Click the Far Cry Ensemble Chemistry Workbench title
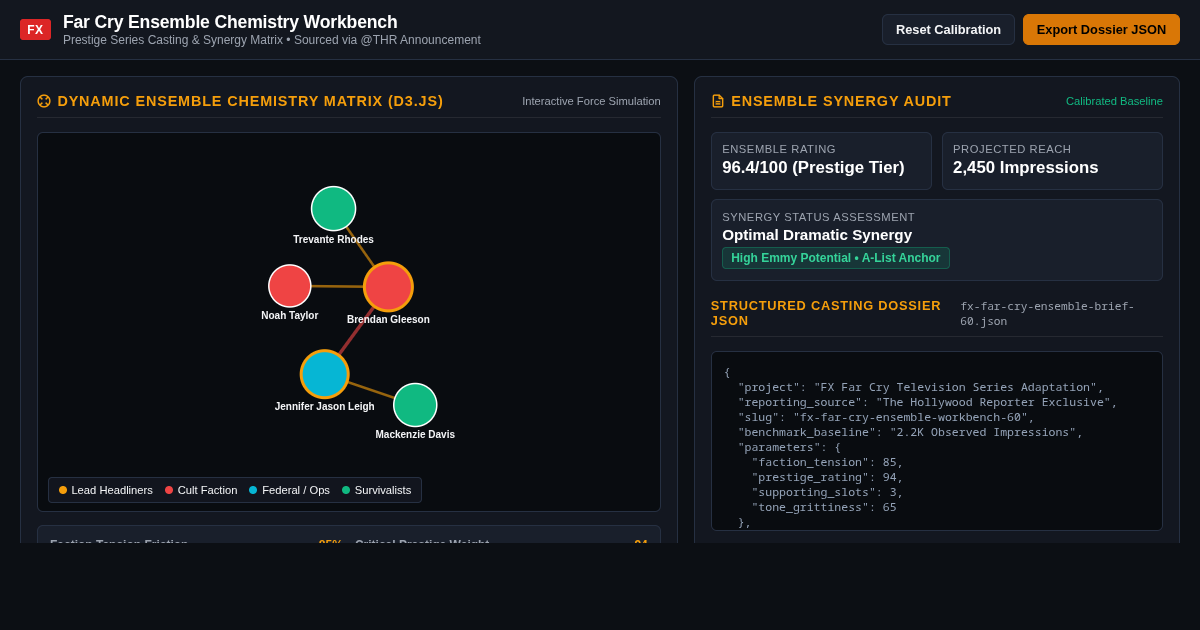The width and height of the screenshot is (1200, 630). coord(230,22)
